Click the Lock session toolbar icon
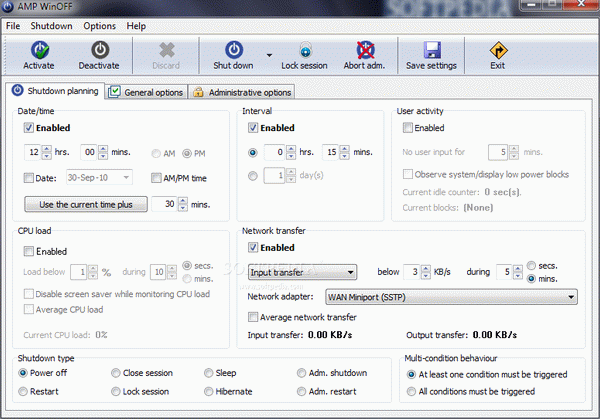600x419 pixels. click(305, 50)
